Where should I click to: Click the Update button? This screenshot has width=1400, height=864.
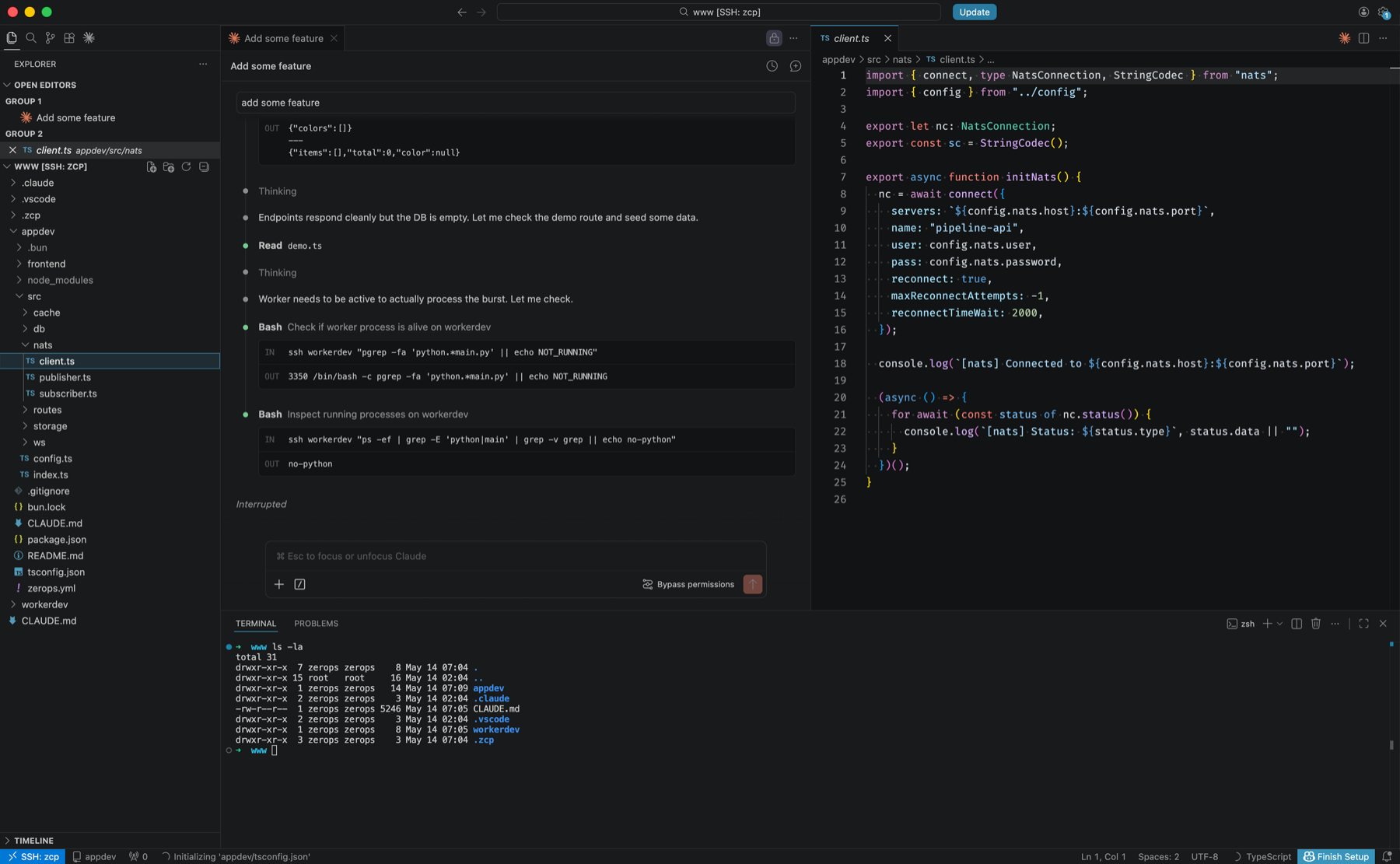pos(974,12)
